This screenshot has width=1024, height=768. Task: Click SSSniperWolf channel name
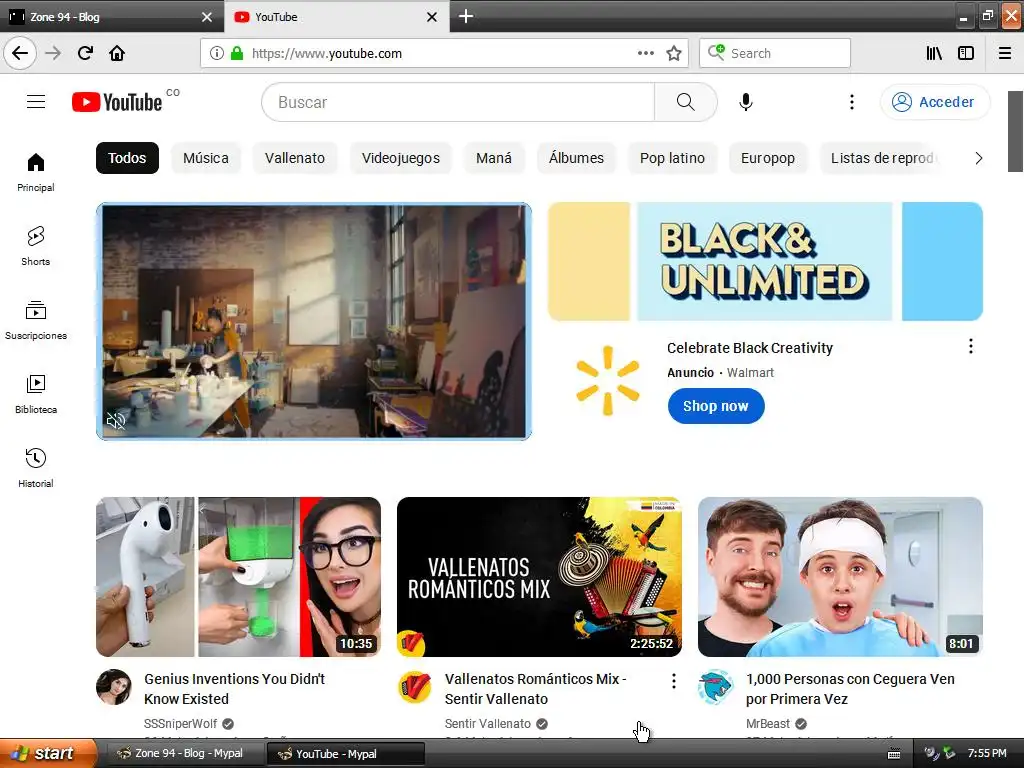[x=180, y=724]
